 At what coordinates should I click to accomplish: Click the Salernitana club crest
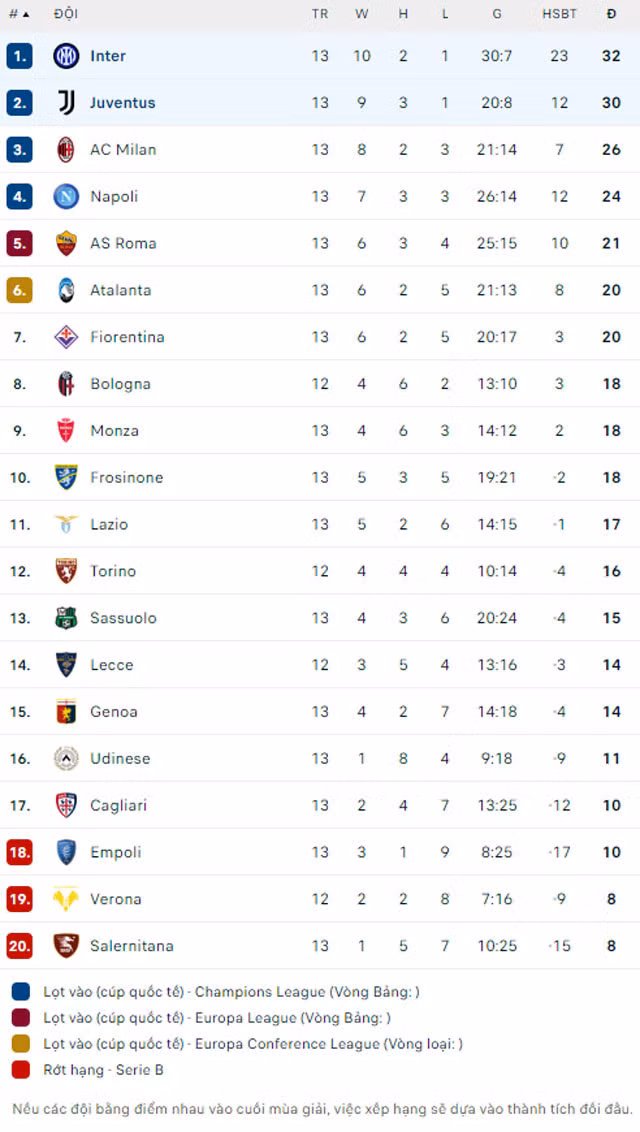66,946
